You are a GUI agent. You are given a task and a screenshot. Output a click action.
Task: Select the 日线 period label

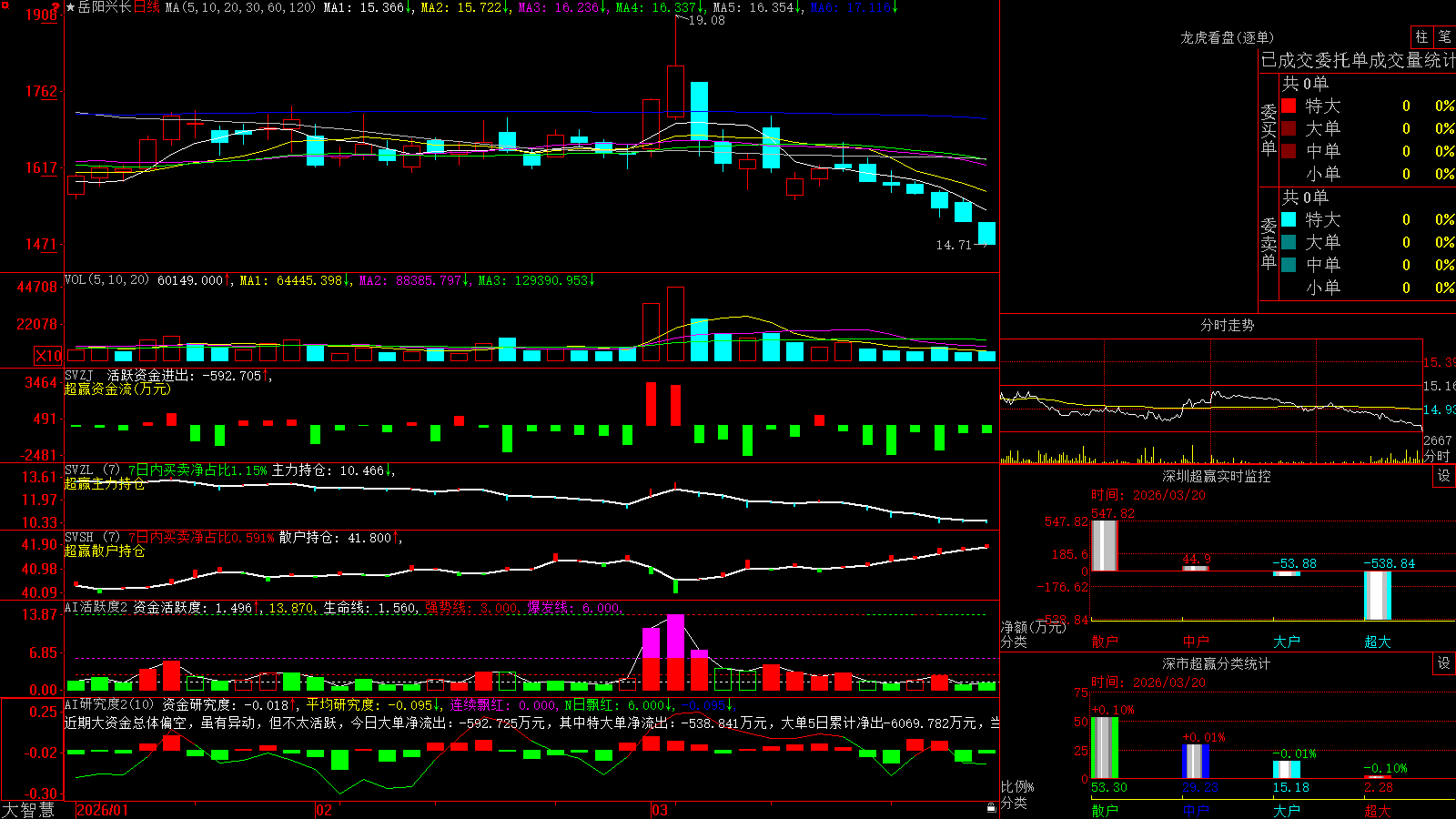147,7
